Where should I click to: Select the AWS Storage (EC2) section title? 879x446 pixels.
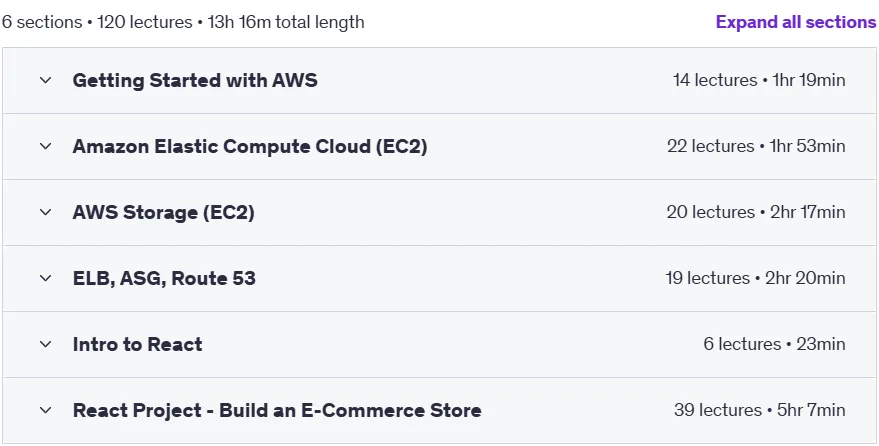tap(164, 213)
